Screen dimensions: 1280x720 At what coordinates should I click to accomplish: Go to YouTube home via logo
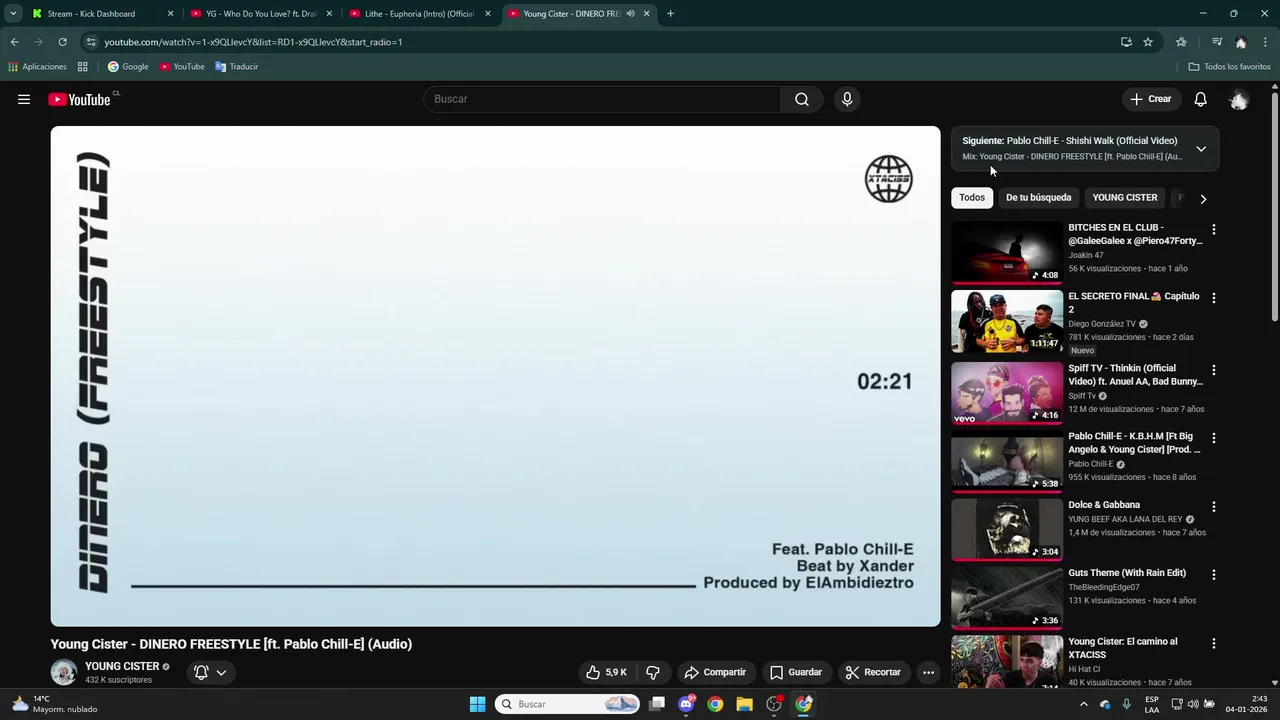point(79,99)
